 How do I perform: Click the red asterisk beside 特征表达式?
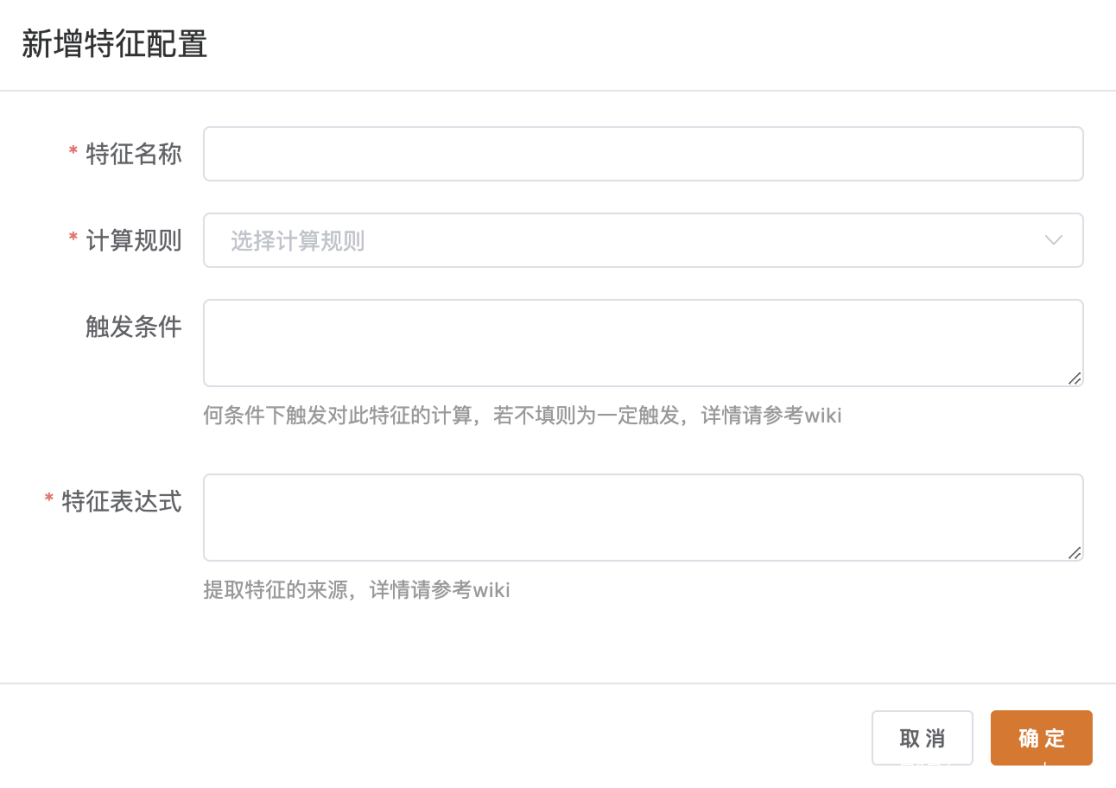pos(49,499)
